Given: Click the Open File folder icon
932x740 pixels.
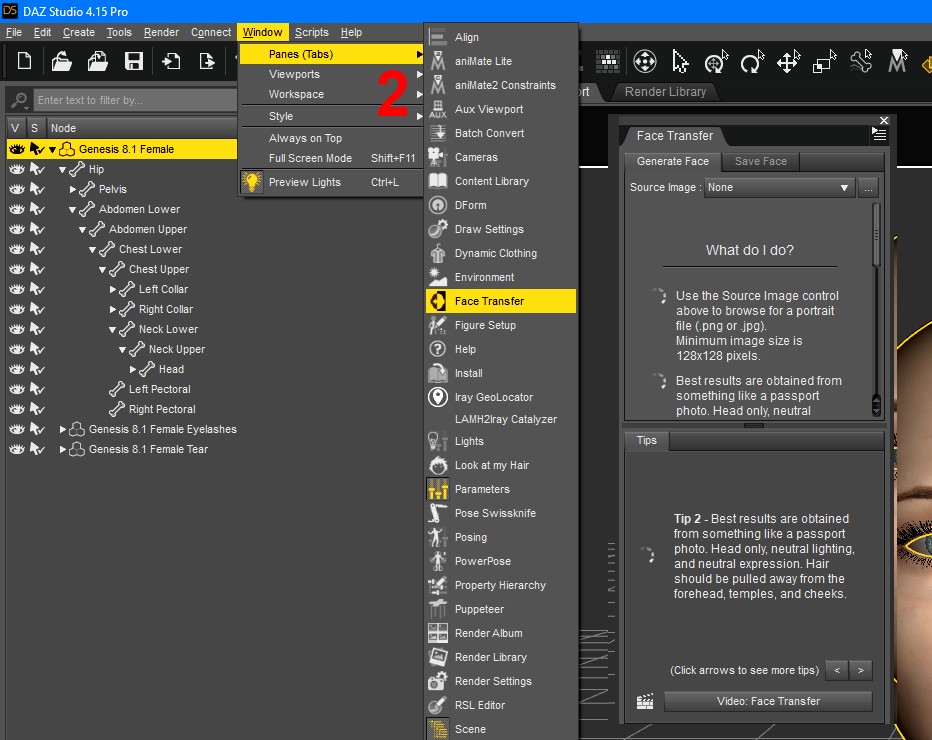Looking at the screenshot, I should [61, 61].
